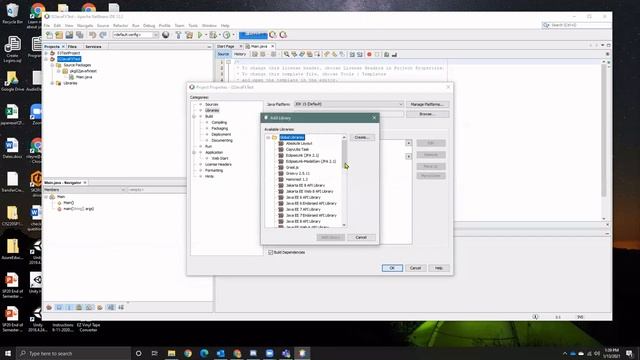Select the Main.java file icon in the Projects tree
The height and width of the screenshot is (360, 640).
click(x=71, y=77)
